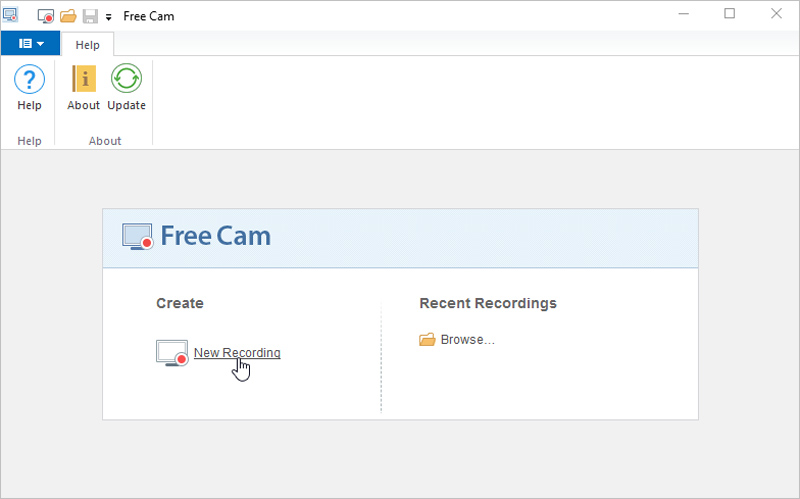Switch to the Help ribbon tab

(87, 44)
